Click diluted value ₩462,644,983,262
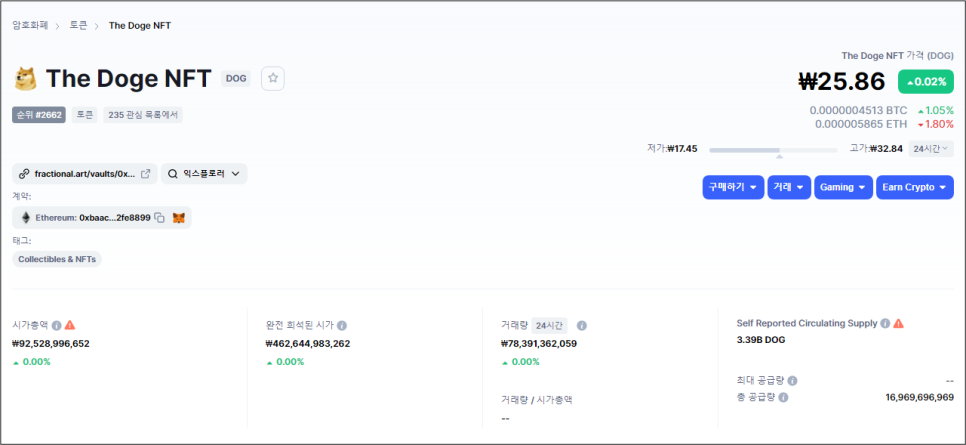This screenshot has height=445, width=966. click(x=308, y=343)
